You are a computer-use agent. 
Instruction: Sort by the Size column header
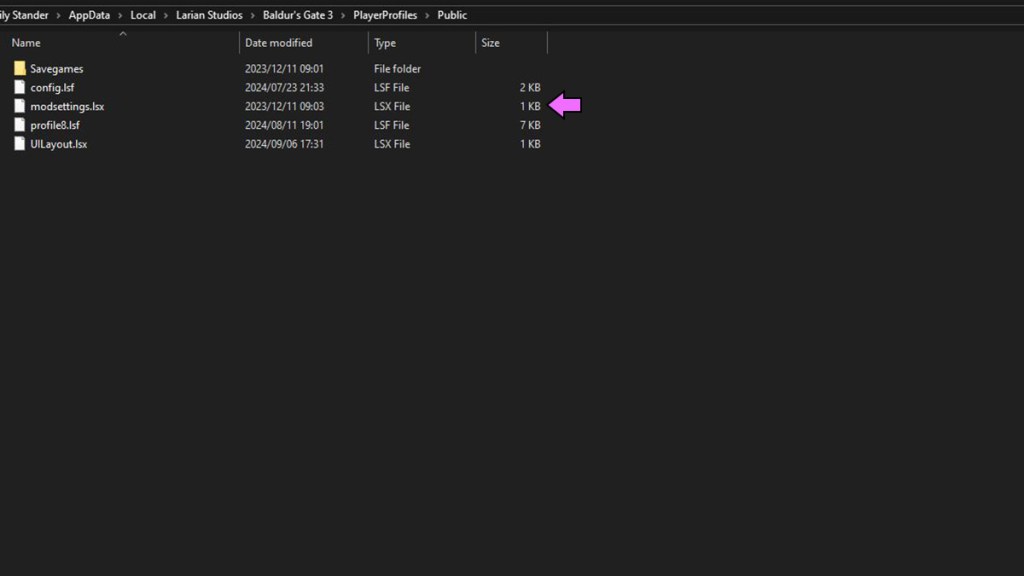(492, 43)
